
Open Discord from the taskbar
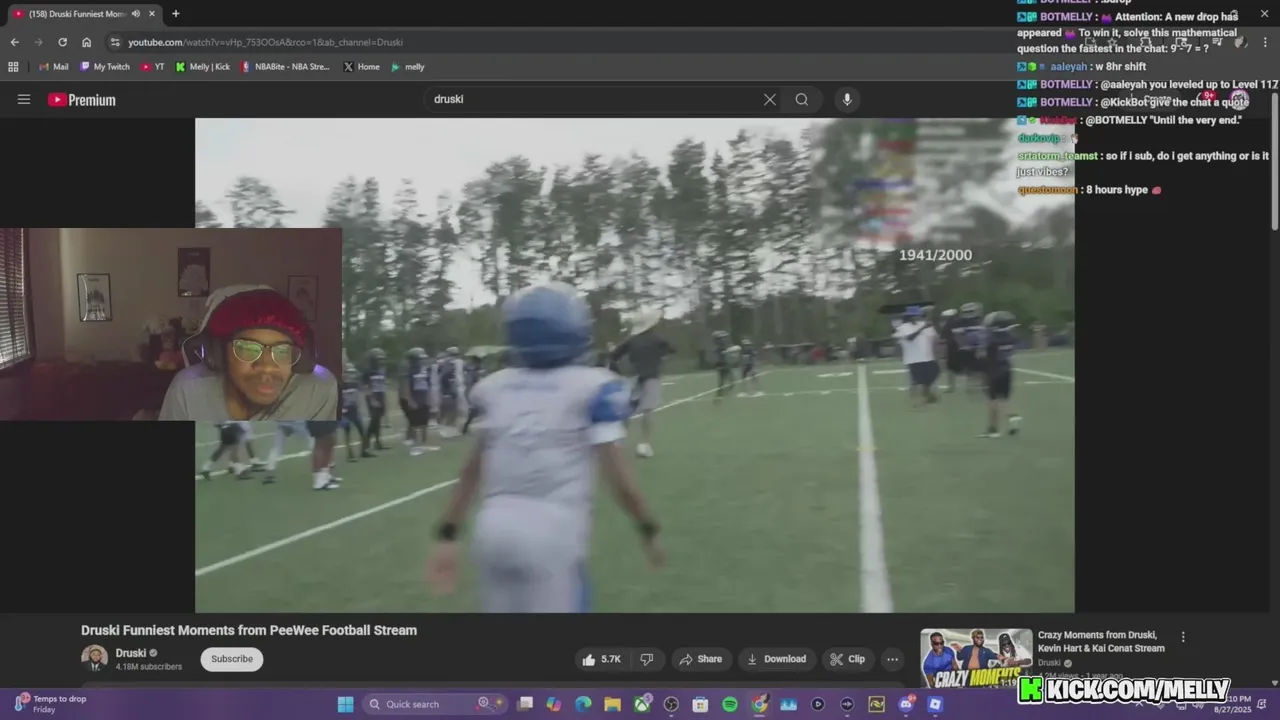(x=906, y=704)
